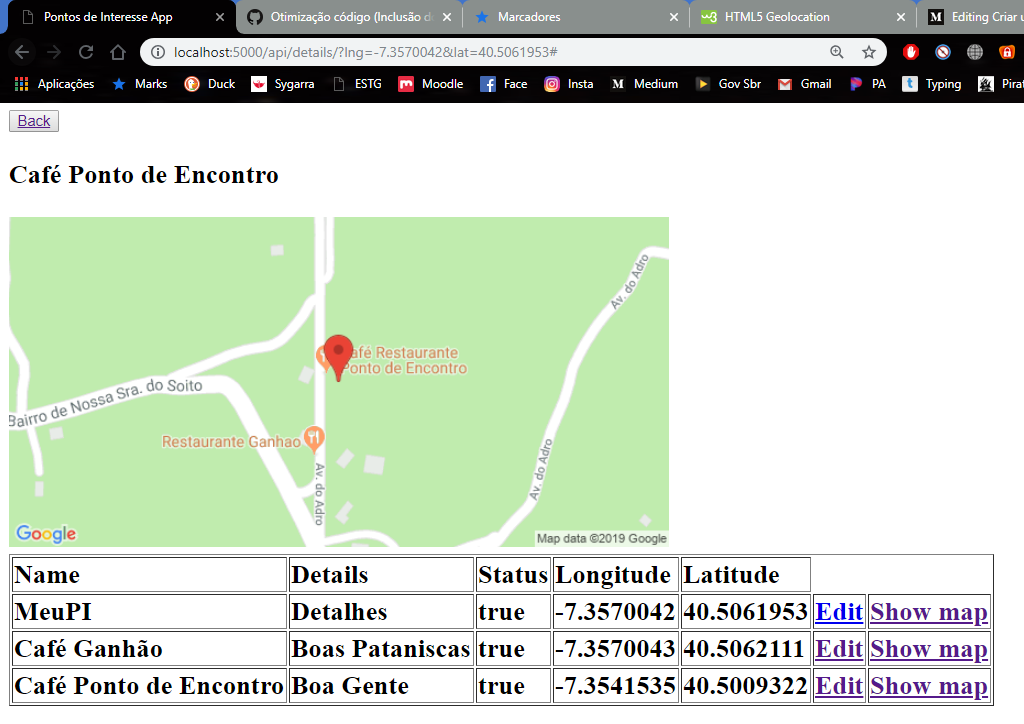1024x724 pixels.
Task: Click the Back button above the map
Action: [33, 120]
